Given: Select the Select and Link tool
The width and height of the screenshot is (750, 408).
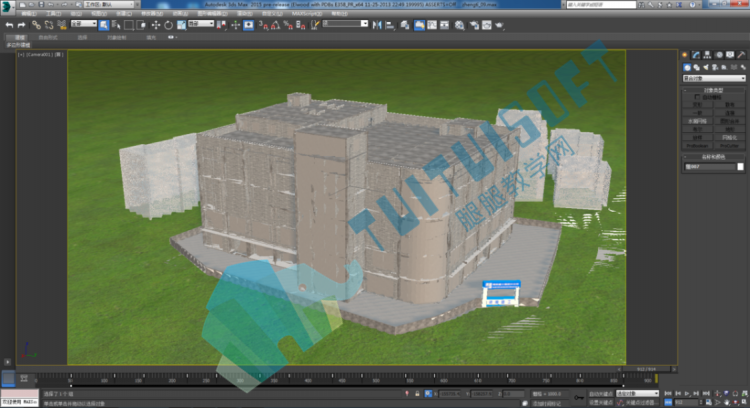Looking at the screenshot, I should click(36, 25).
